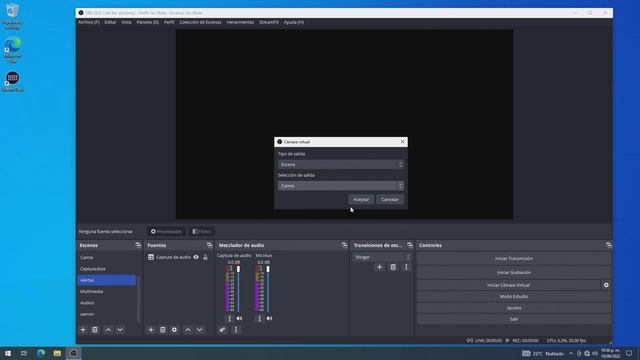
Task: Open Windows Start menu
Action: [8, 353]
